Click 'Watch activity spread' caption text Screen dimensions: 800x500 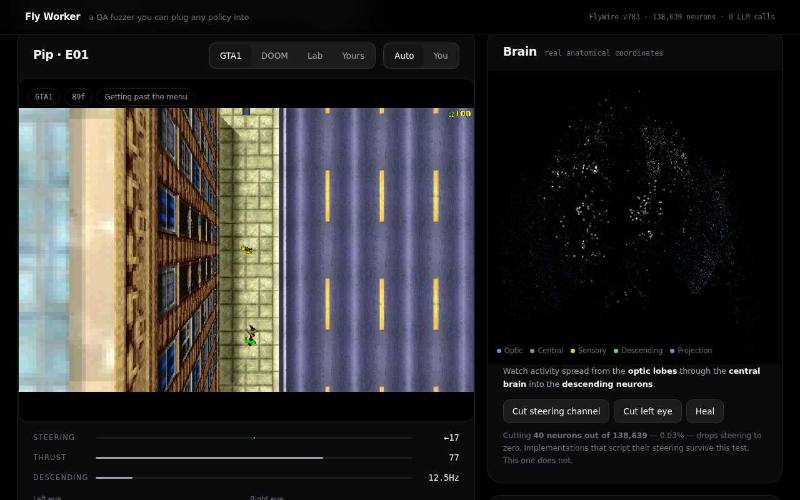pos(632,378)
